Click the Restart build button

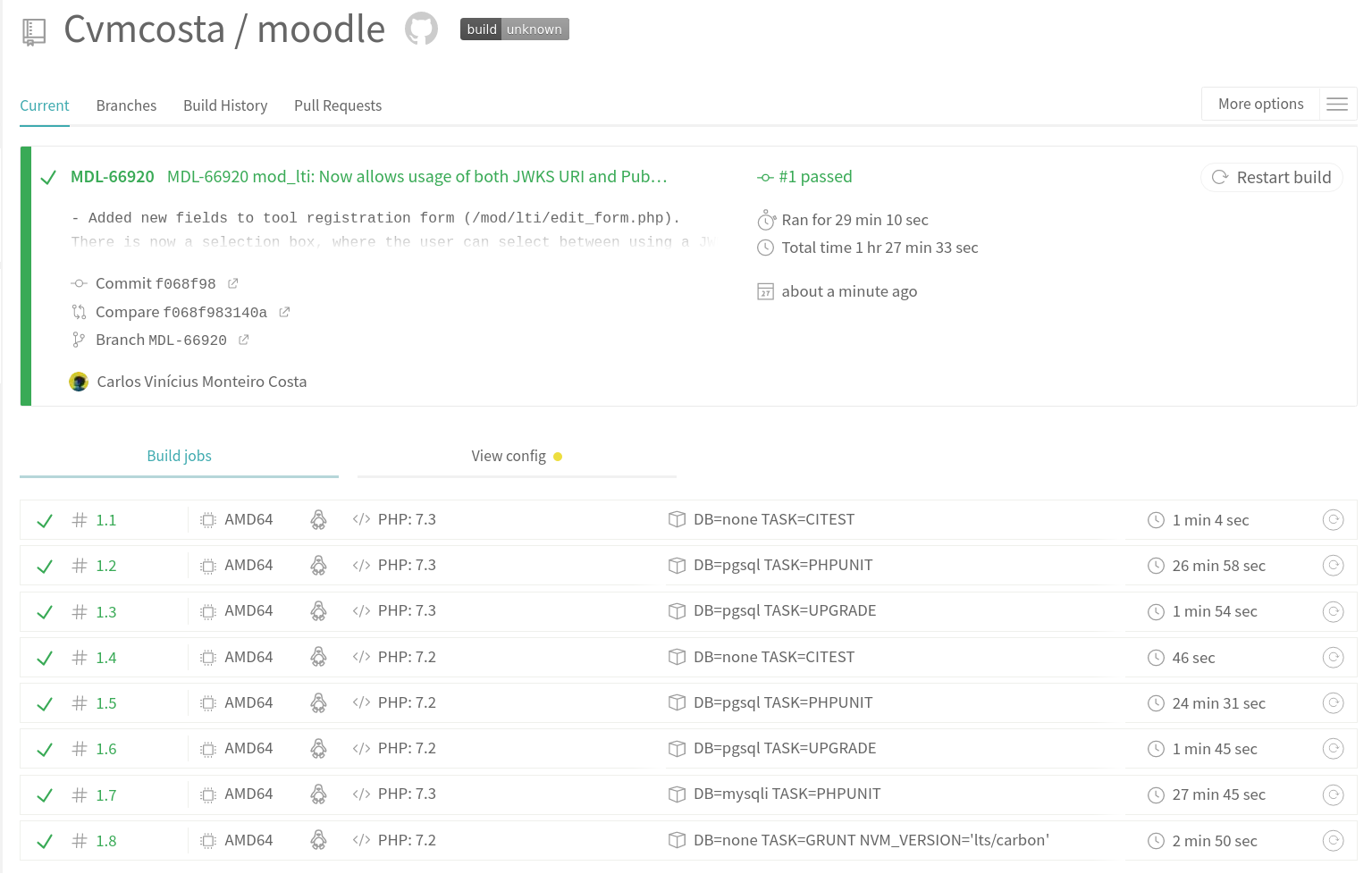pos(1272,177)
